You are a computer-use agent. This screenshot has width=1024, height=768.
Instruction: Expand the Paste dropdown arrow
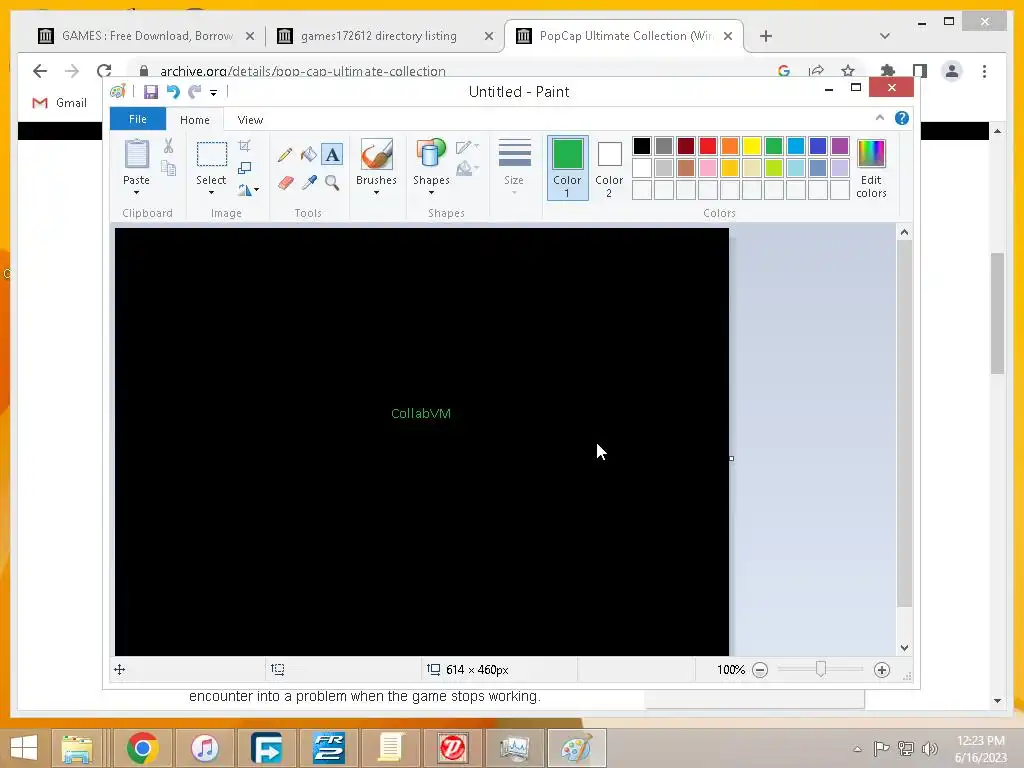tap(136, 193)
